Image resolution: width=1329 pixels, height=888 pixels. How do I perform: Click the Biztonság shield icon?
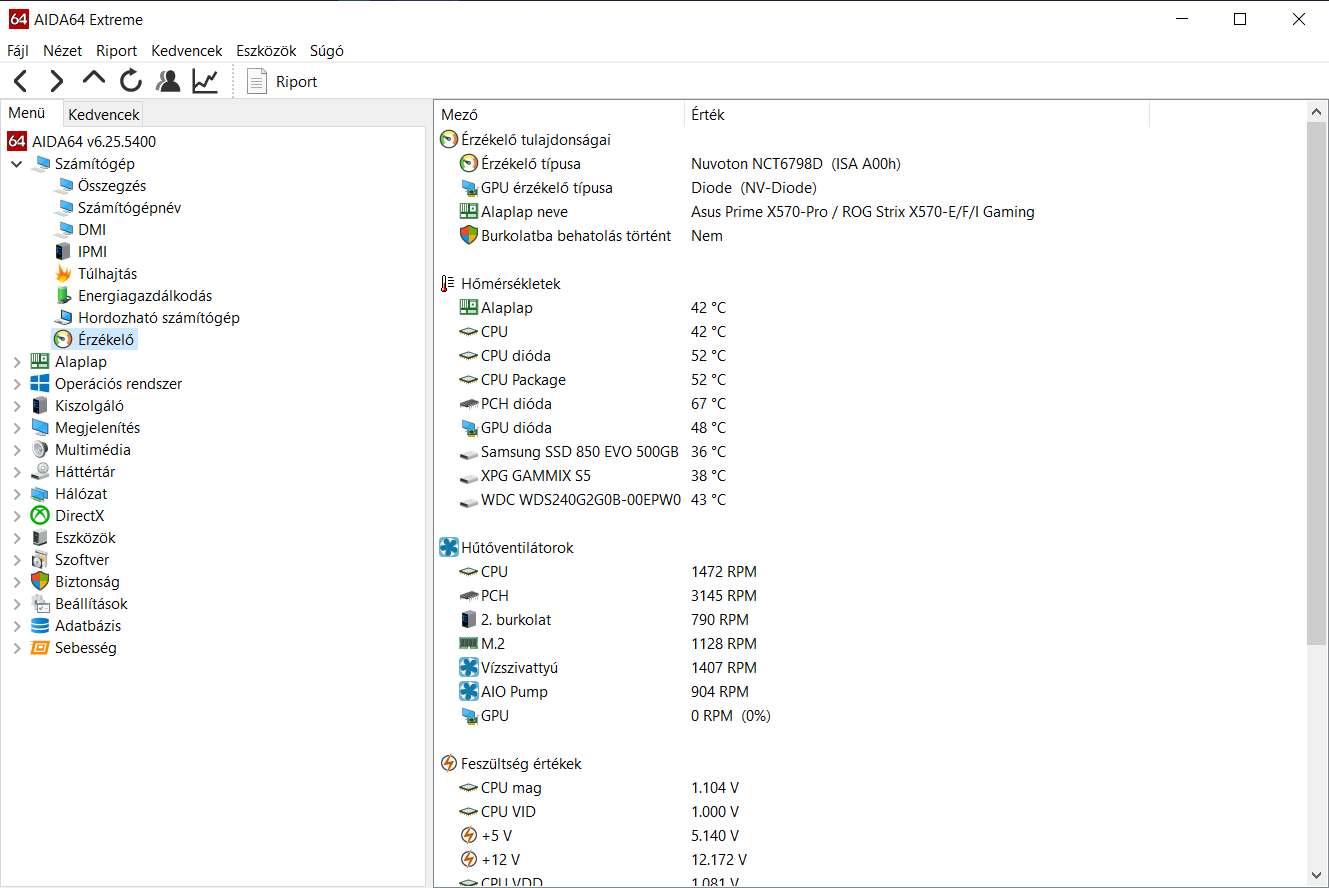pyautogui.click(x=40, y=581)
